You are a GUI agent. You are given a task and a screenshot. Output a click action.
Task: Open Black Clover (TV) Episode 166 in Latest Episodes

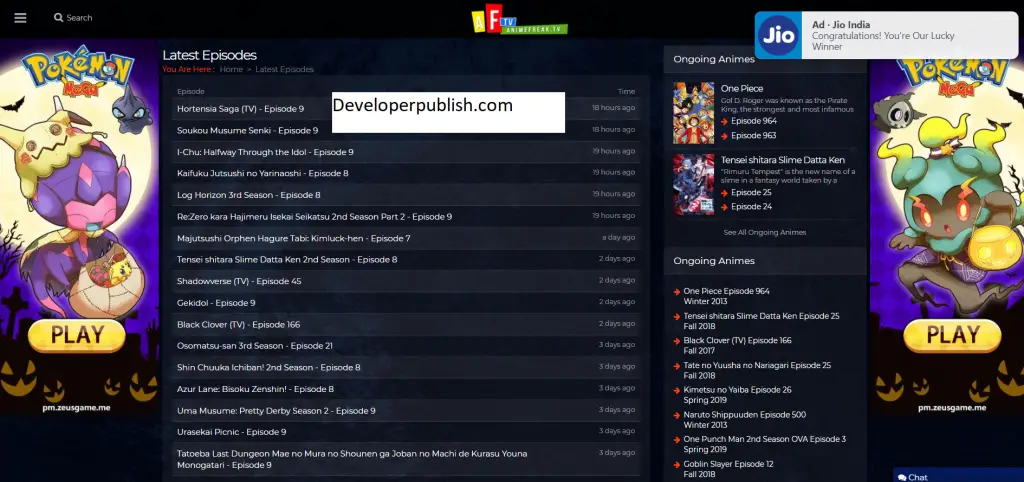tap(238, 325)
